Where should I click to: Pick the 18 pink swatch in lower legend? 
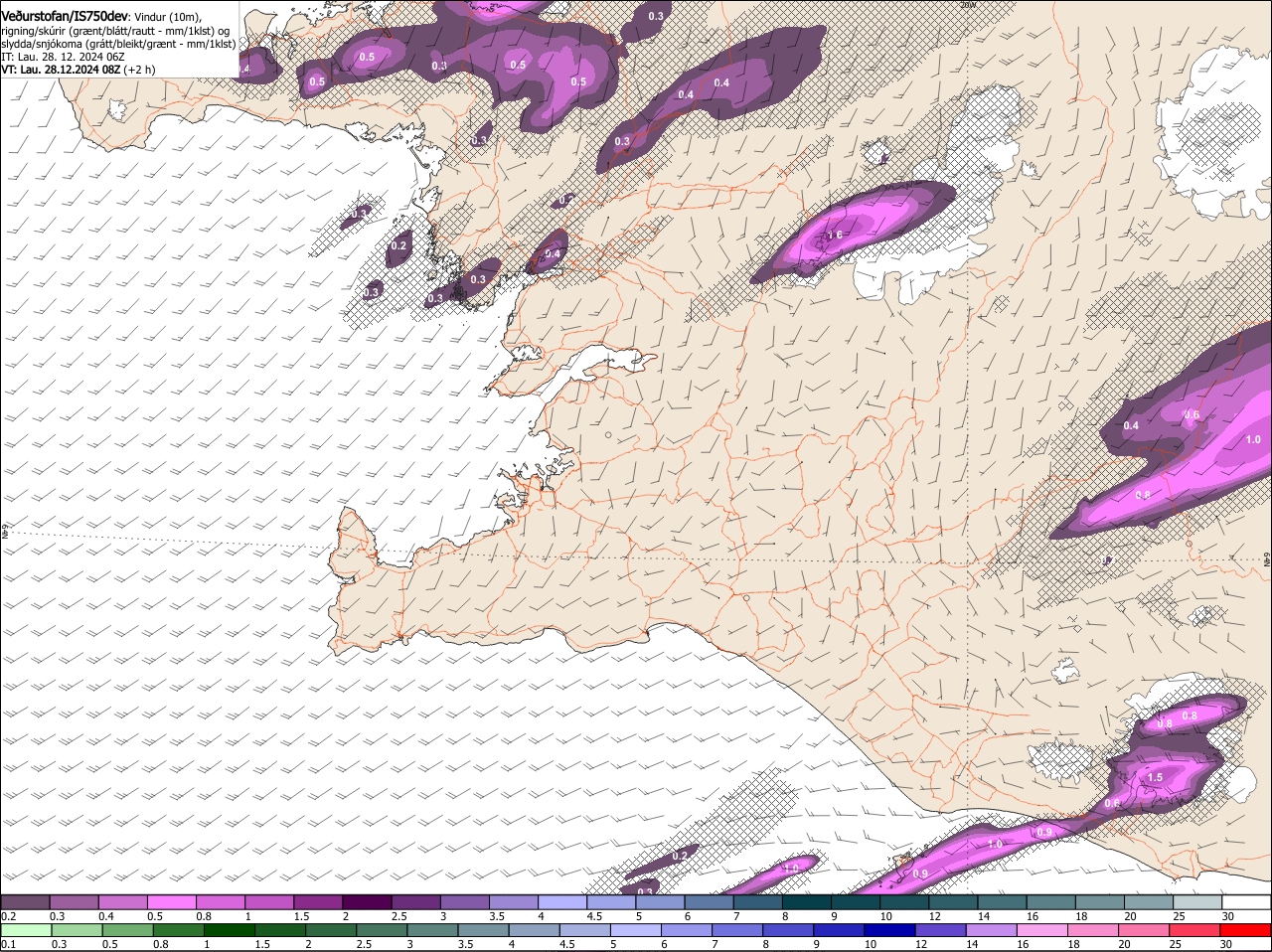(1092, 930)
